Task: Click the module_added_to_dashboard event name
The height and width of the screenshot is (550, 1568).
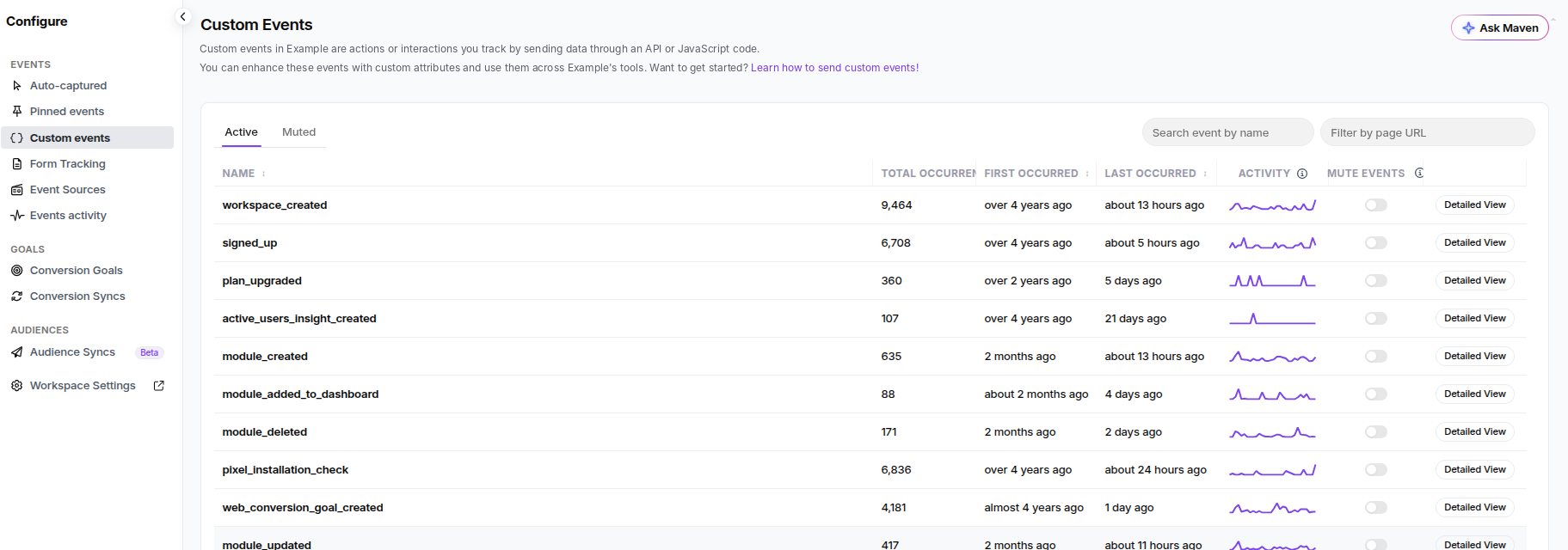Action: pos(300,394)
